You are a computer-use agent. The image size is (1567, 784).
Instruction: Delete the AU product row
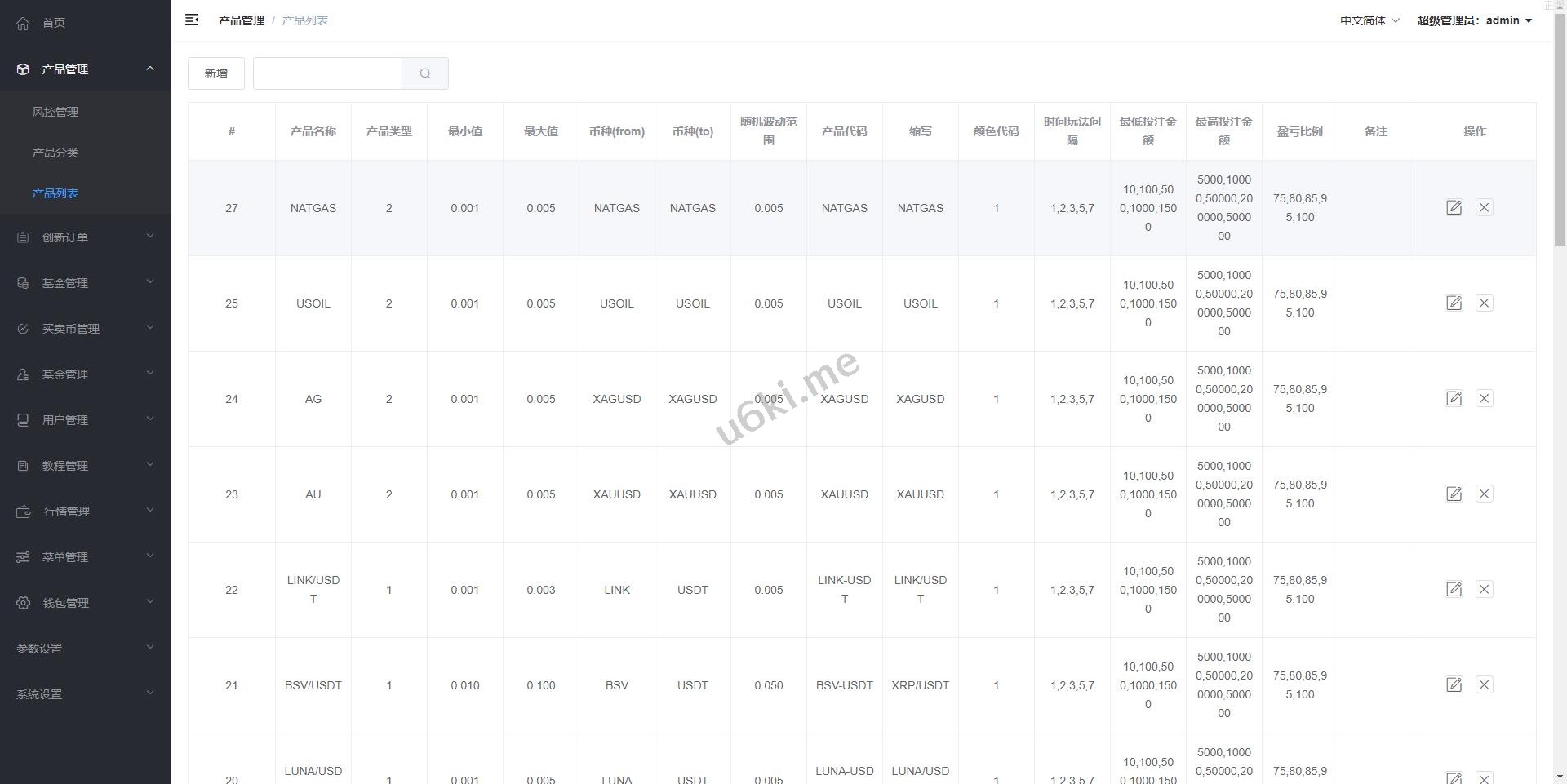coord(1484,494)
